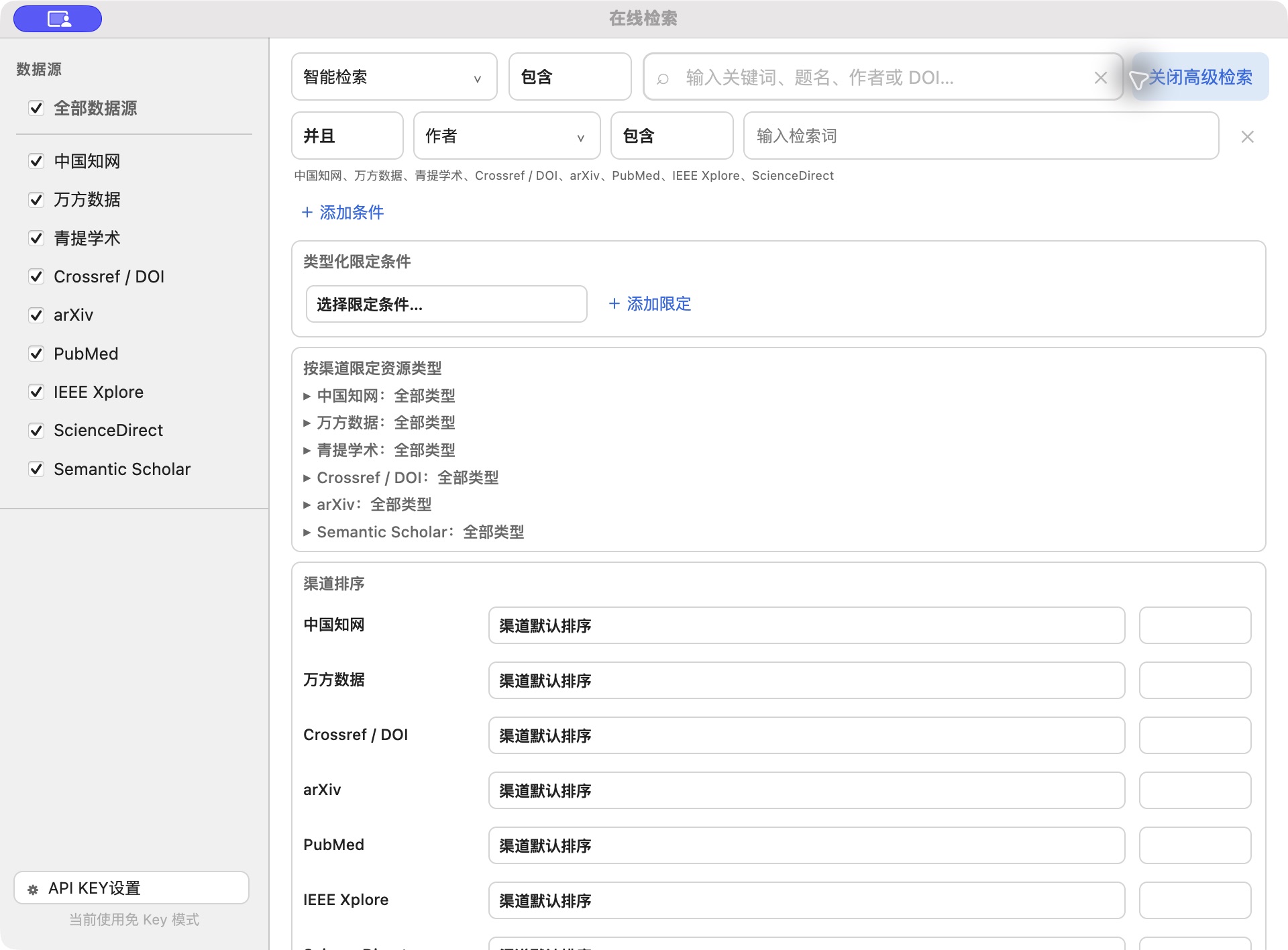Open PubMed 渠道默认排序 dropdown
Image resolution: width=1288 pixels, height=950 pixels.
807,845
